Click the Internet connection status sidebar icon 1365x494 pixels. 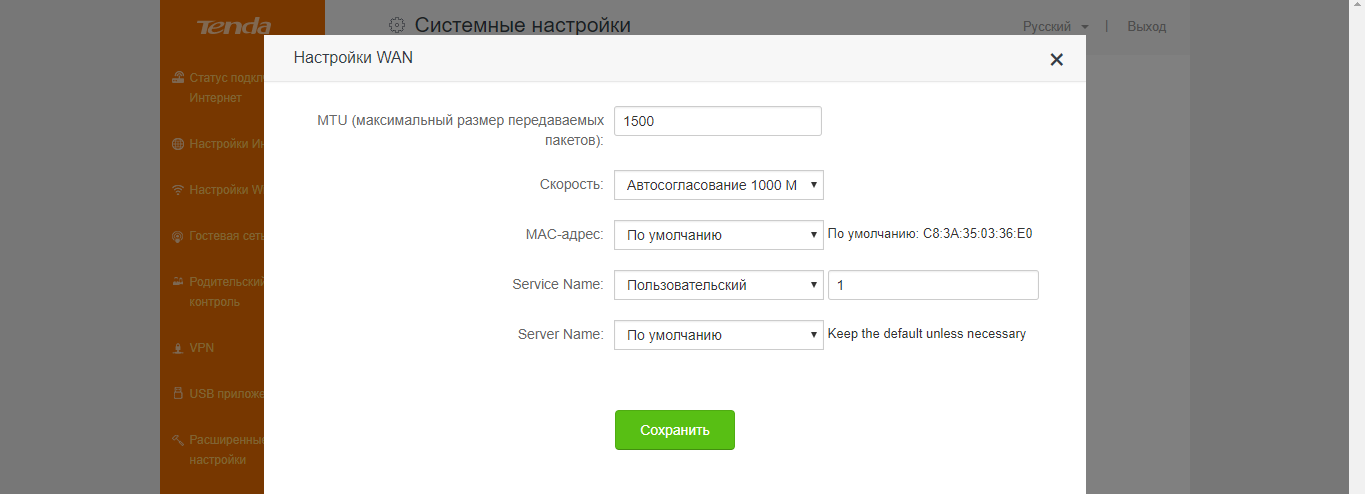point(178,77)
